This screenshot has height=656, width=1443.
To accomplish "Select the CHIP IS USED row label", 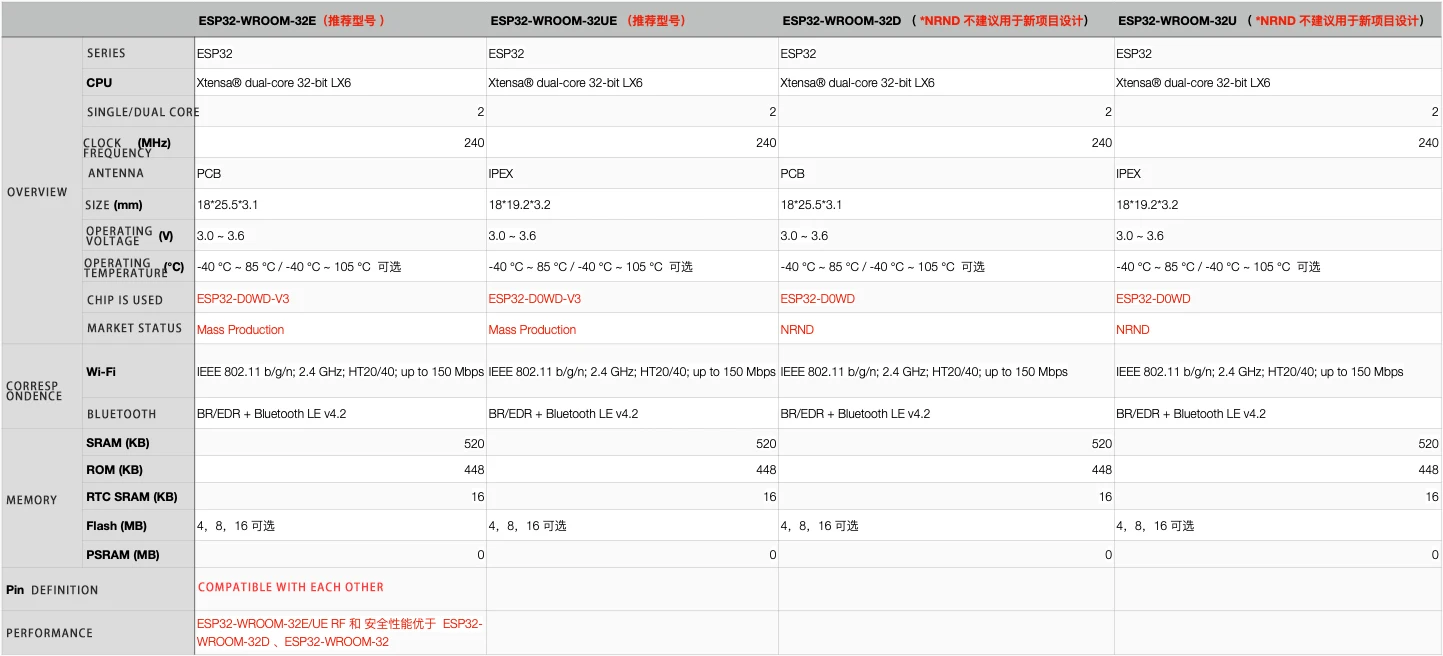I will pos(125,300).
